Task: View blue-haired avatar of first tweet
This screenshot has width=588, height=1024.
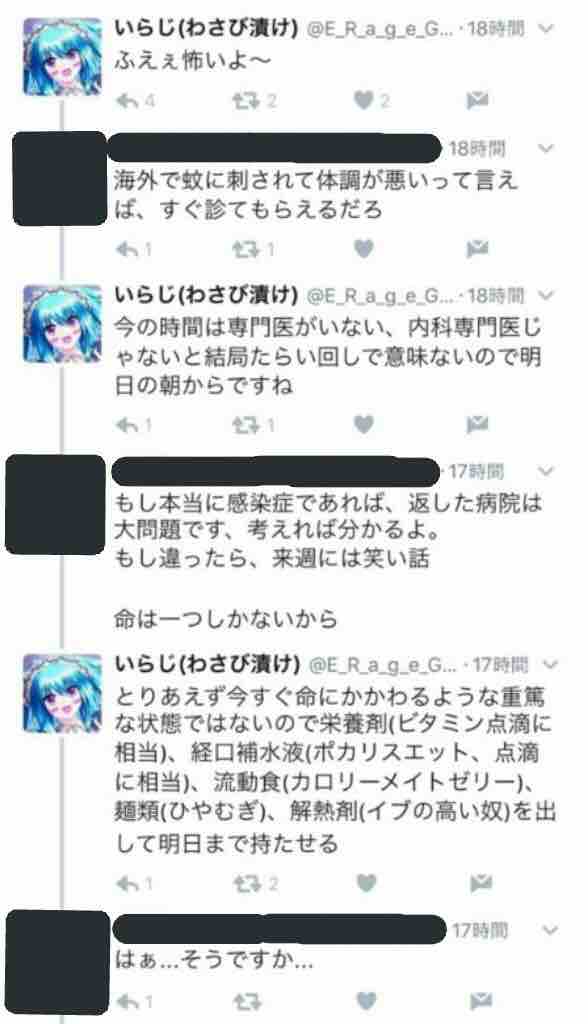Action: [x=63, y=57]
